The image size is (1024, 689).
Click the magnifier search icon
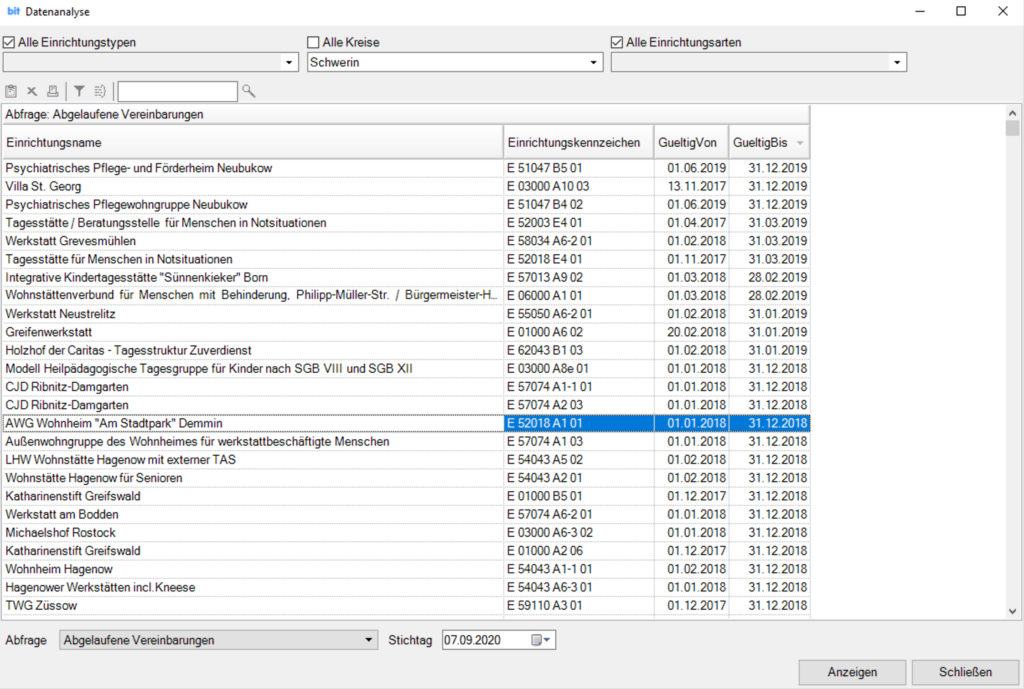point(249,91)
